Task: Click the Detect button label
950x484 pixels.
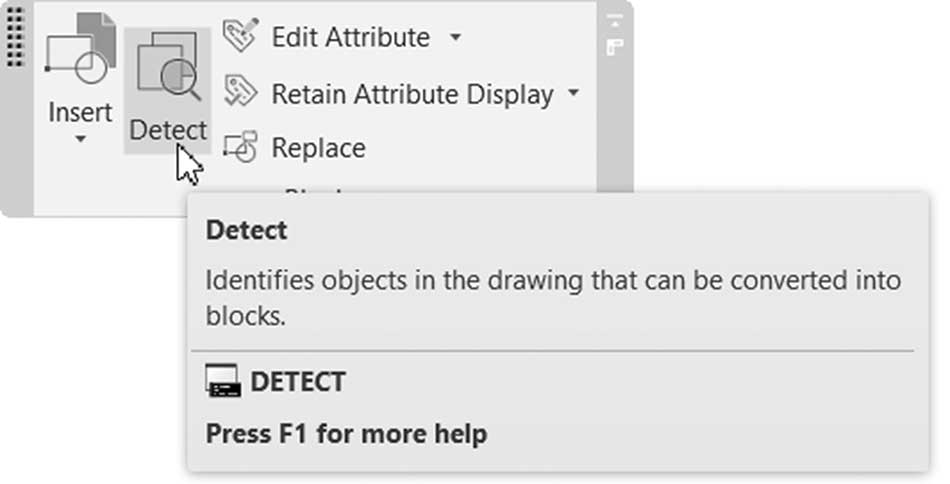Action: 168,130
